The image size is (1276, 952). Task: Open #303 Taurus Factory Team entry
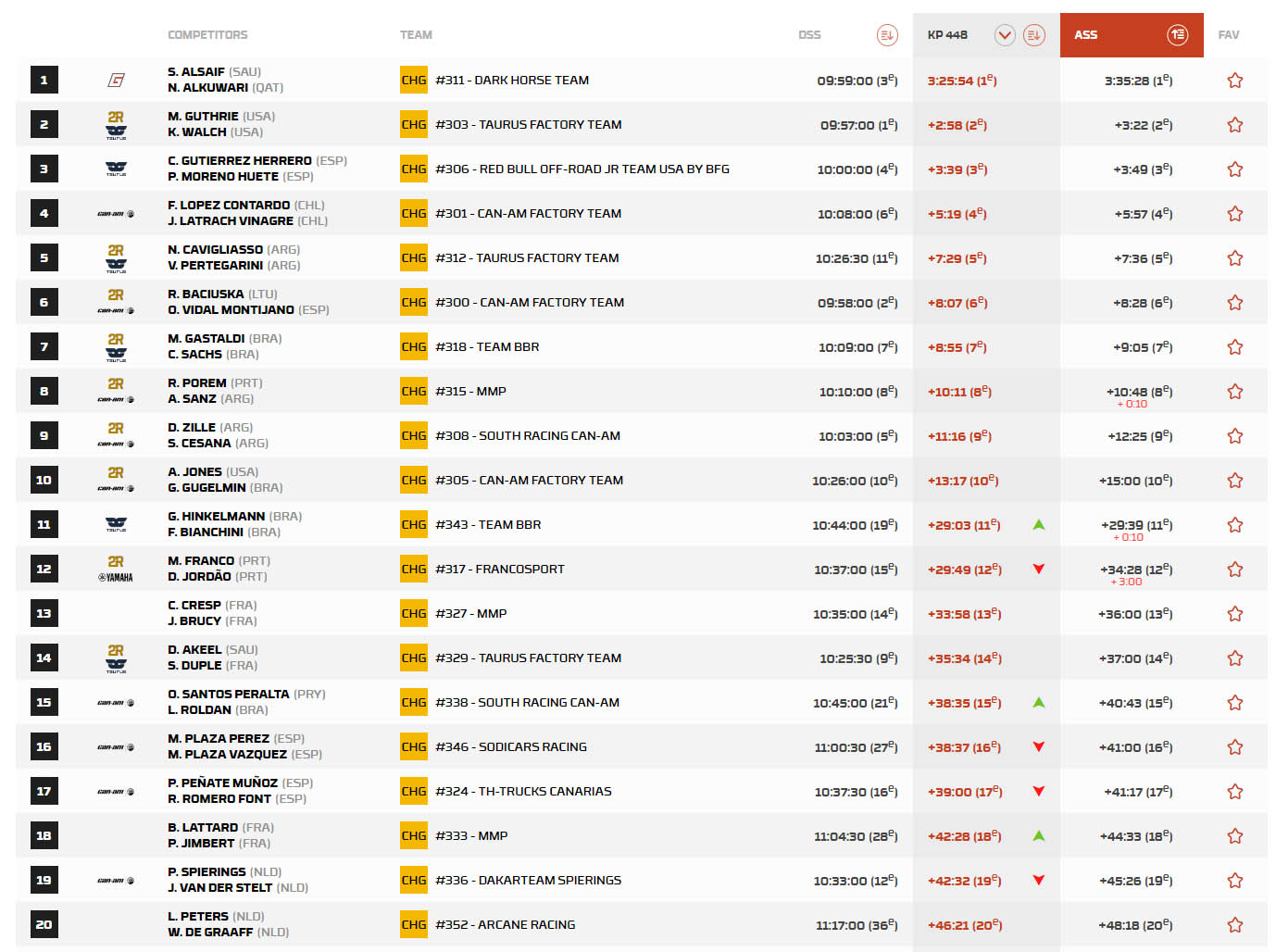[528, 125]
